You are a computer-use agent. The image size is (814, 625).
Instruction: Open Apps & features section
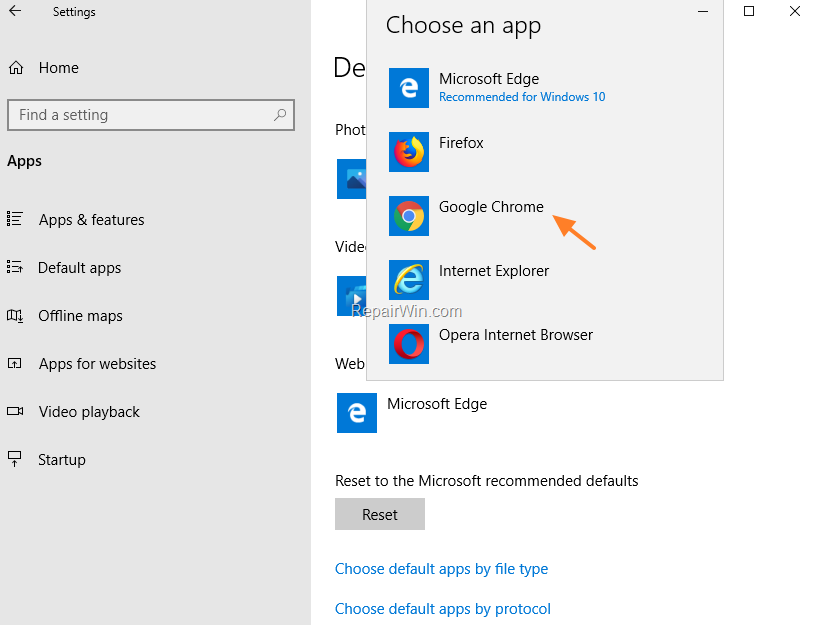coord(91,220)
